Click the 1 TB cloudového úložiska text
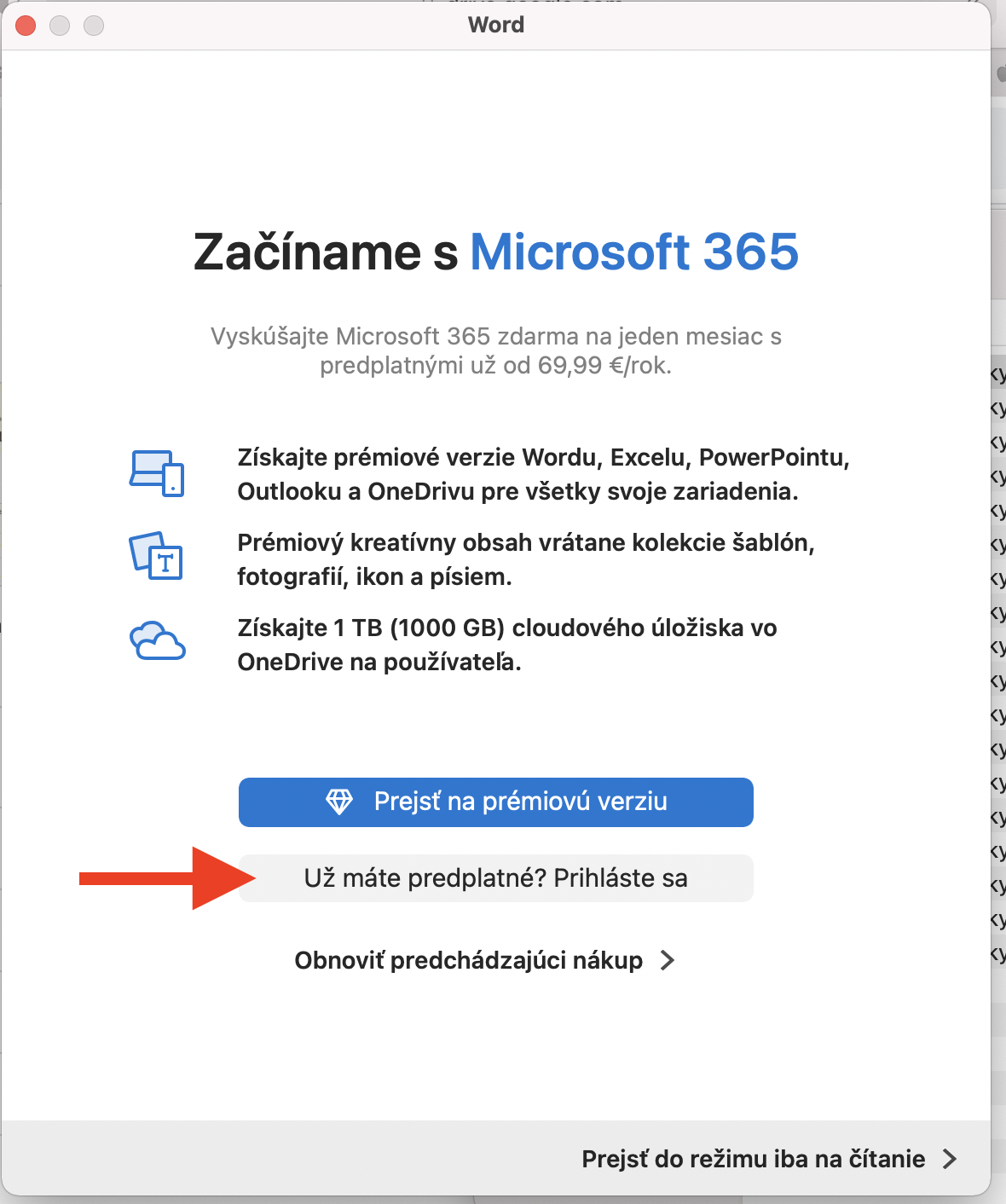The height and width of the screenshot is (1204, 1006). pyautogui.click(x=506, y=645)
